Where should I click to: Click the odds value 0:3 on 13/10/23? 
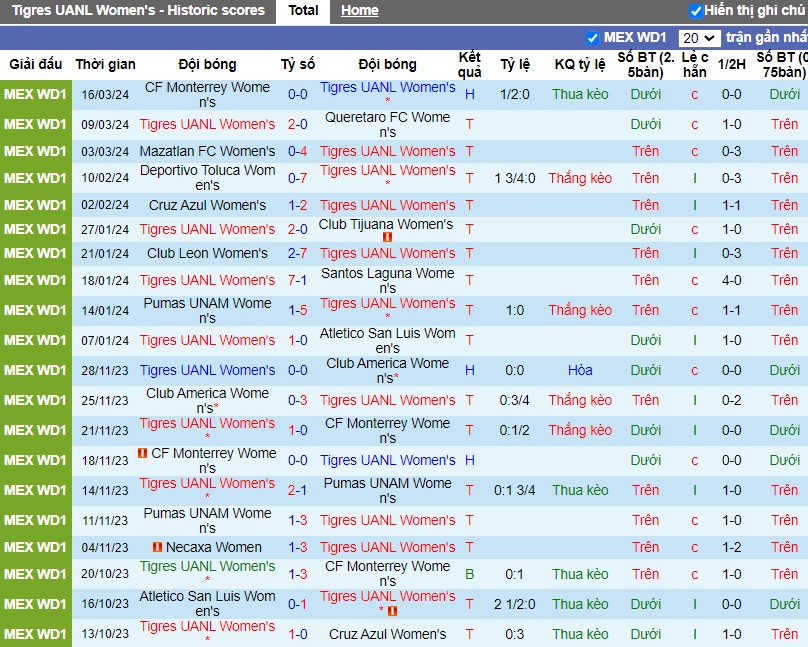point(514,634)
